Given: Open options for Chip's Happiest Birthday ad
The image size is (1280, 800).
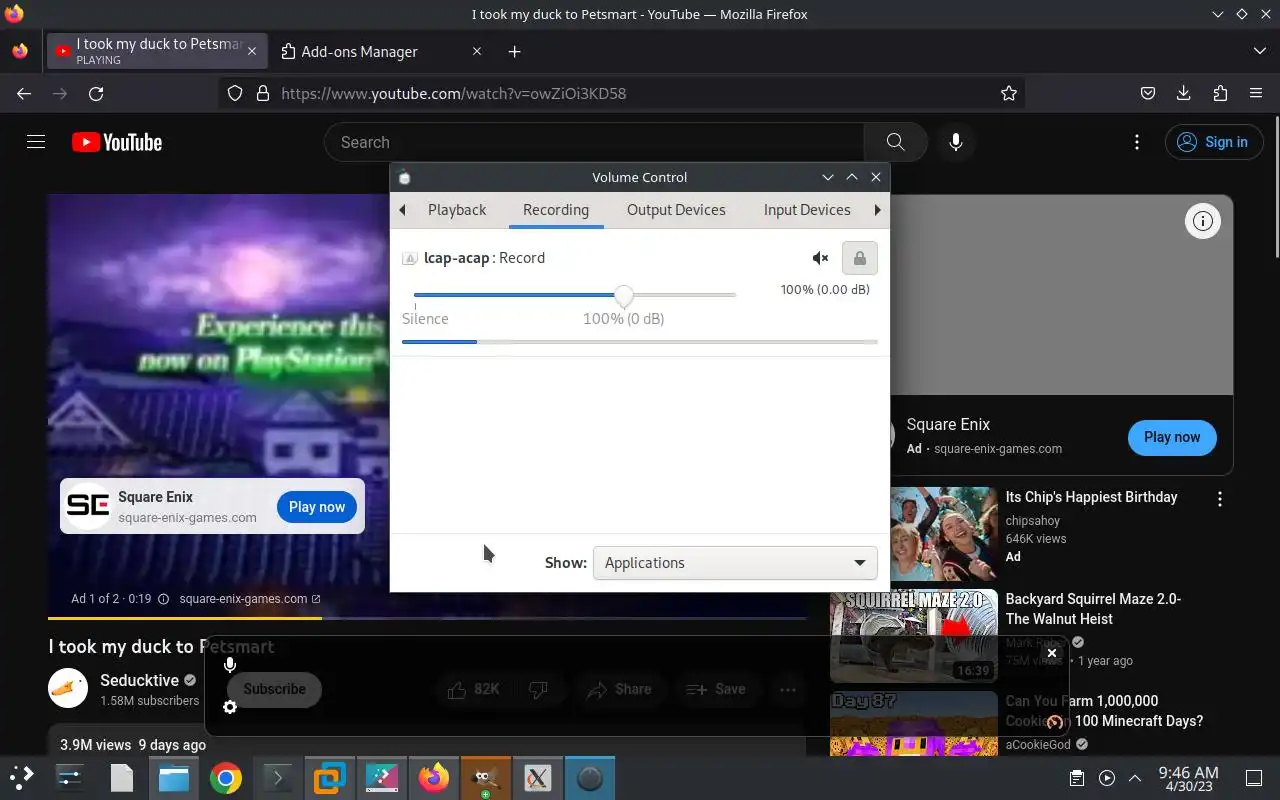Looking at the screenshot, I should [1219, 499].
